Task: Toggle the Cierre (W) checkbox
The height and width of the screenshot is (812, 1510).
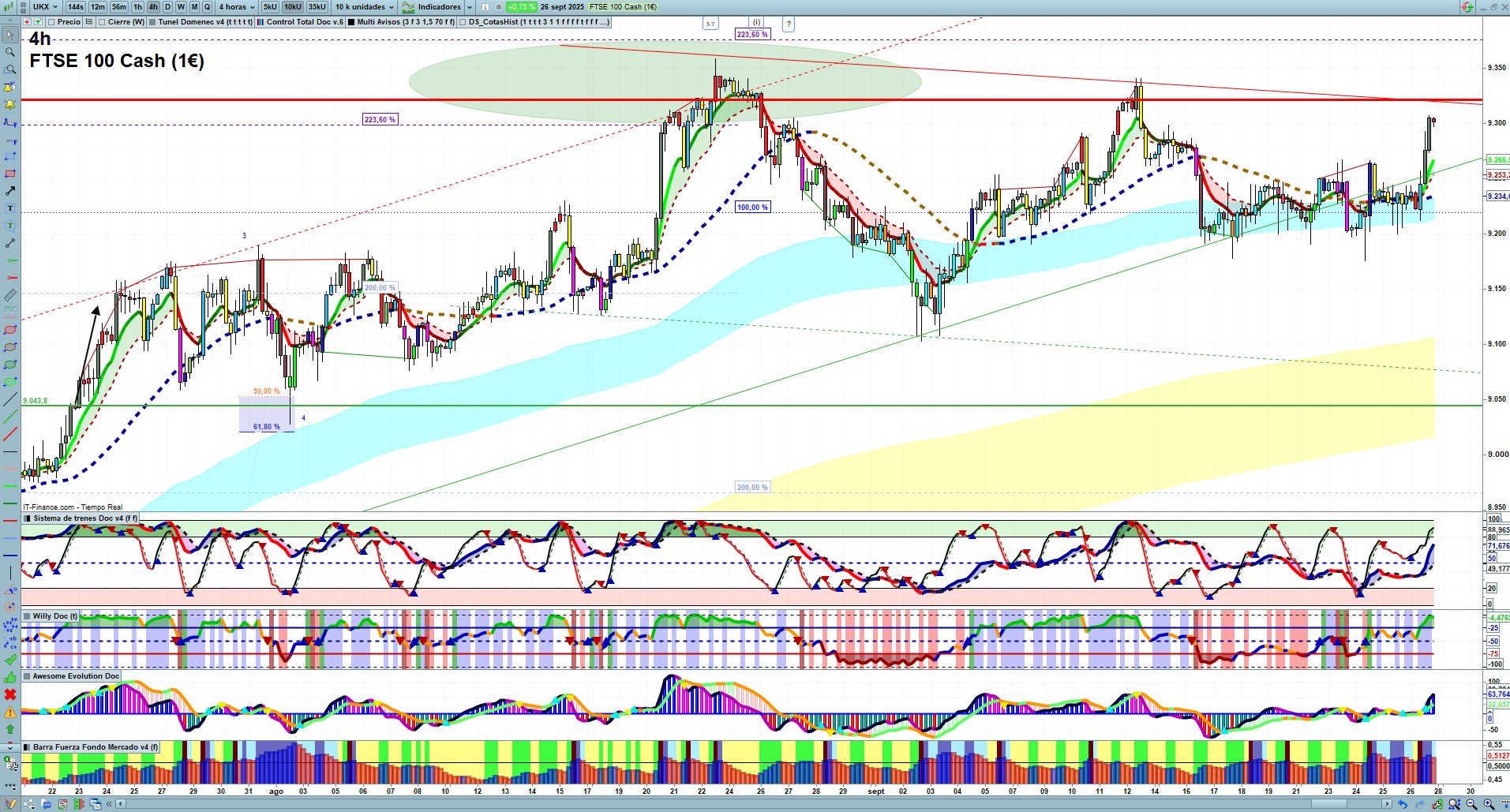Action: pos(102,22)
